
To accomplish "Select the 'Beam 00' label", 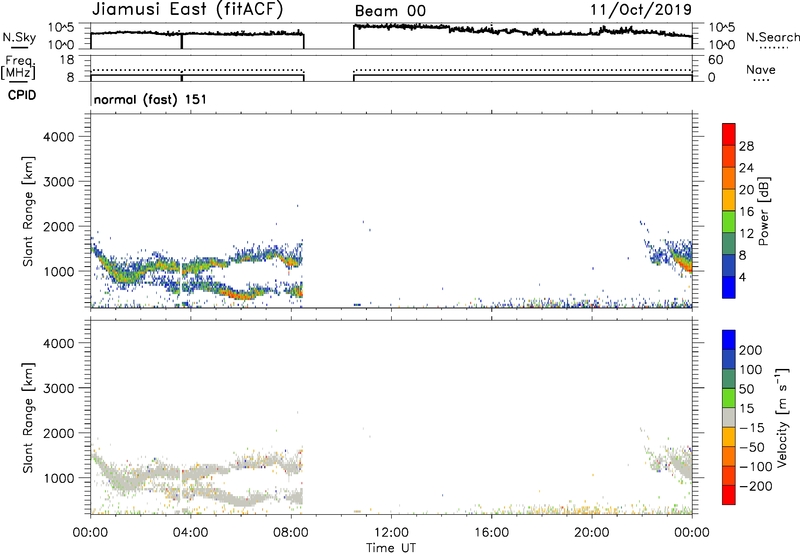I will (390, 11).
